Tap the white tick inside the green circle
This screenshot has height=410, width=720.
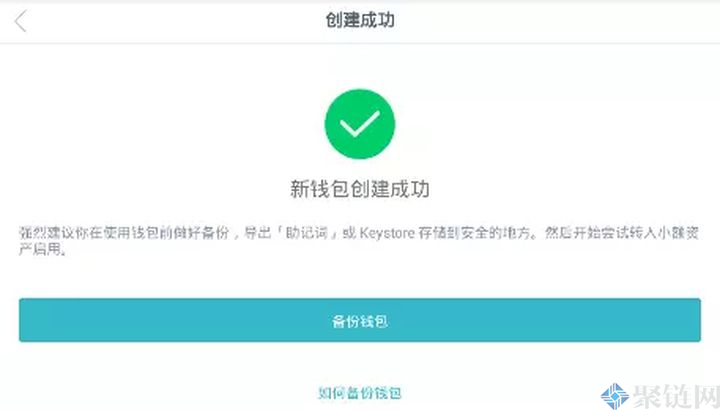pos(360,124)
